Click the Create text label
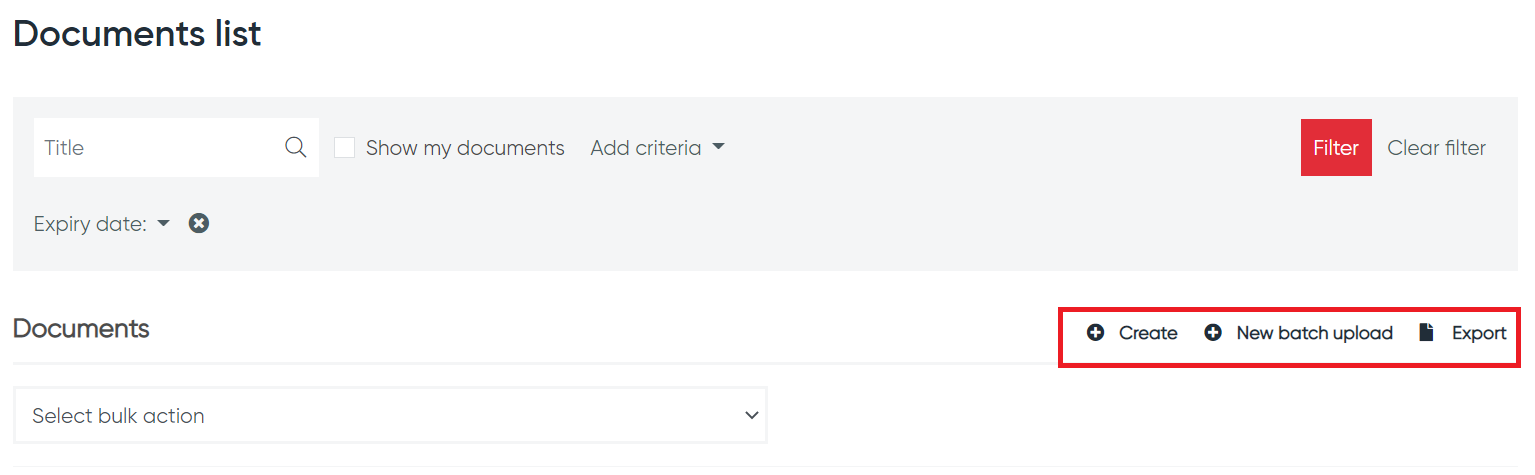This screenshot has height=475, width=1535. pyautogui.click(x=1148, y=333)
